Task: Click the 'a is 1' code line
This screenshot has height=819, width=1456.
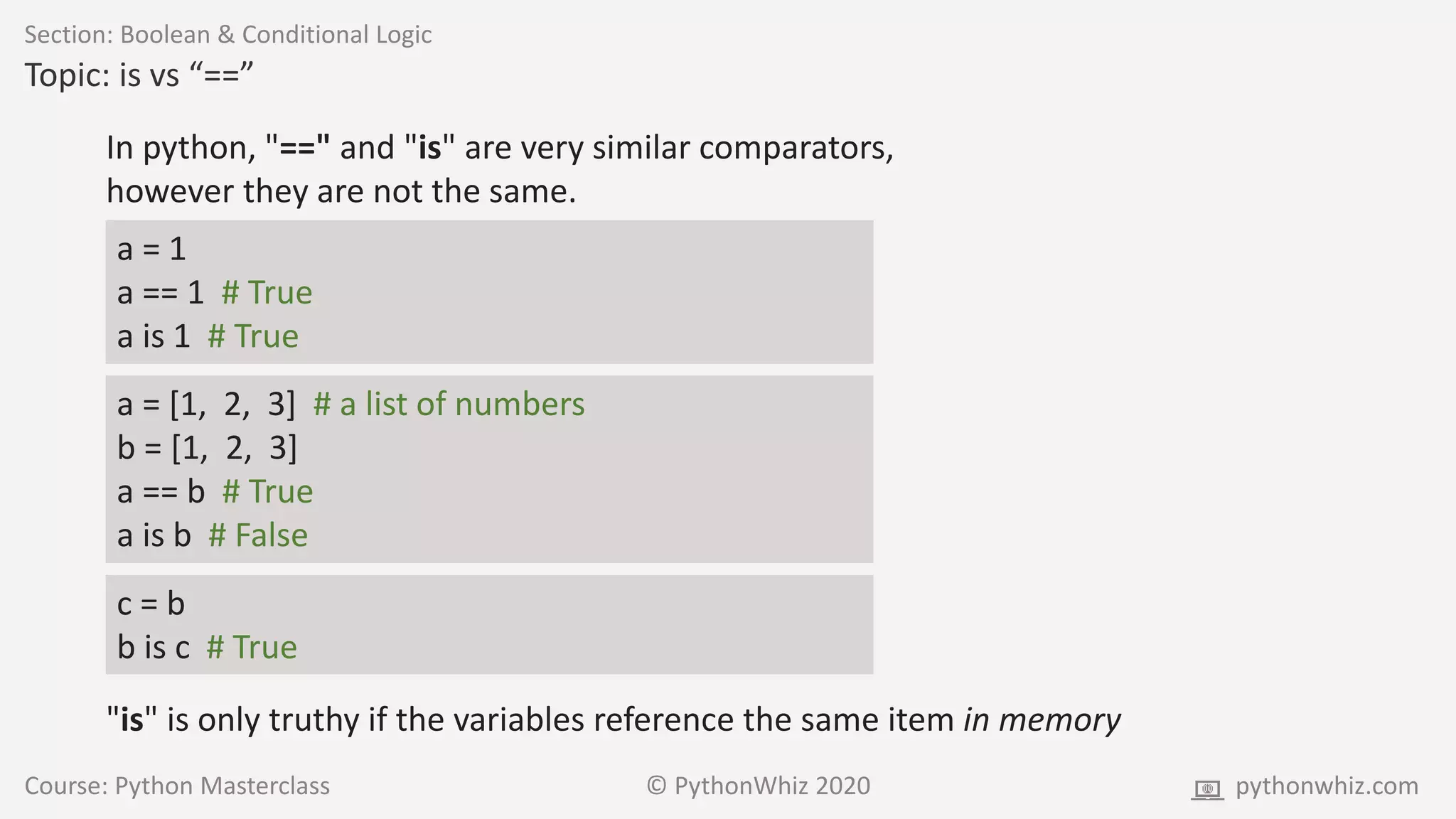Action: [x=154, y=336]
